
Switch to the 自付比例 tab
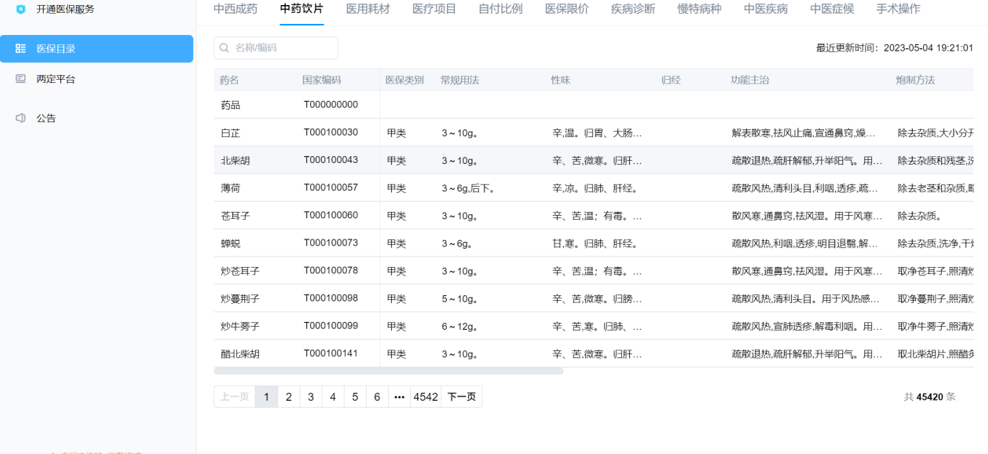point(500,9)
